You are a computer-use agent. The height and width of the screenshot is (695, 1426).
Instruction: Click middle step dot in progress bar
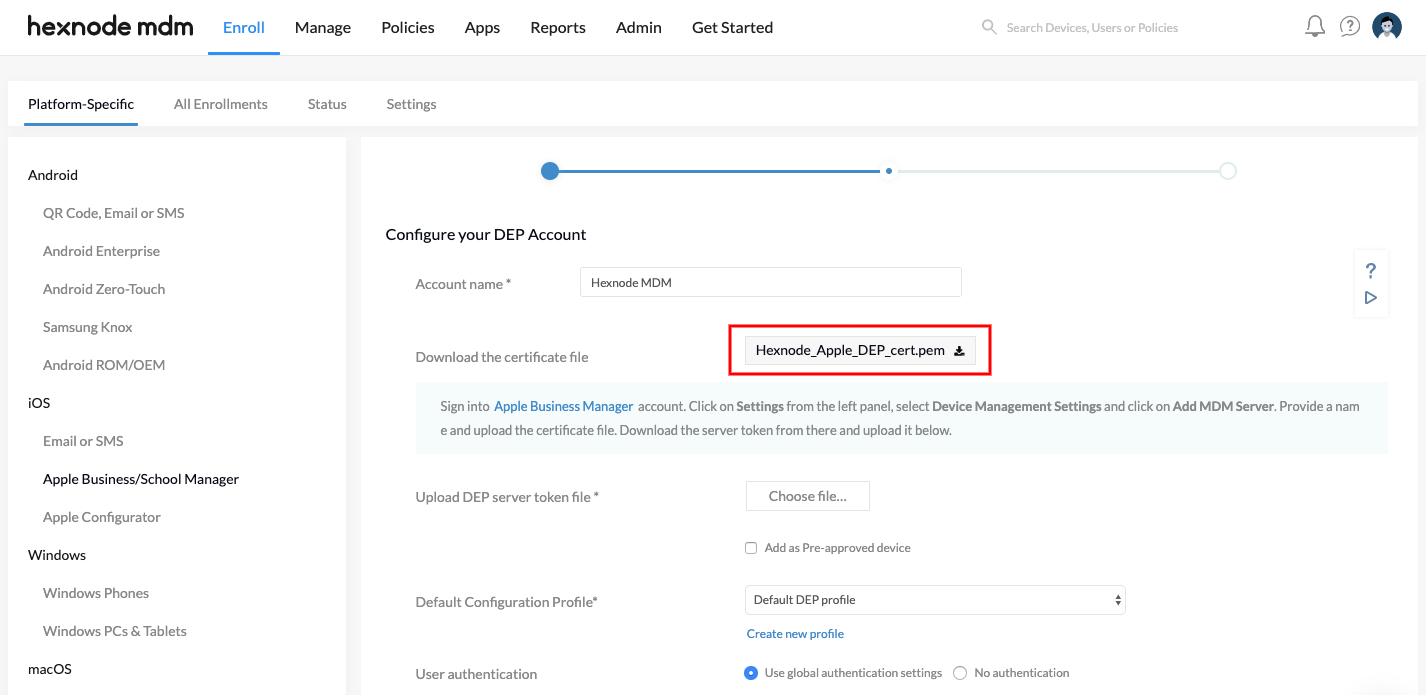tap(888, 171)
